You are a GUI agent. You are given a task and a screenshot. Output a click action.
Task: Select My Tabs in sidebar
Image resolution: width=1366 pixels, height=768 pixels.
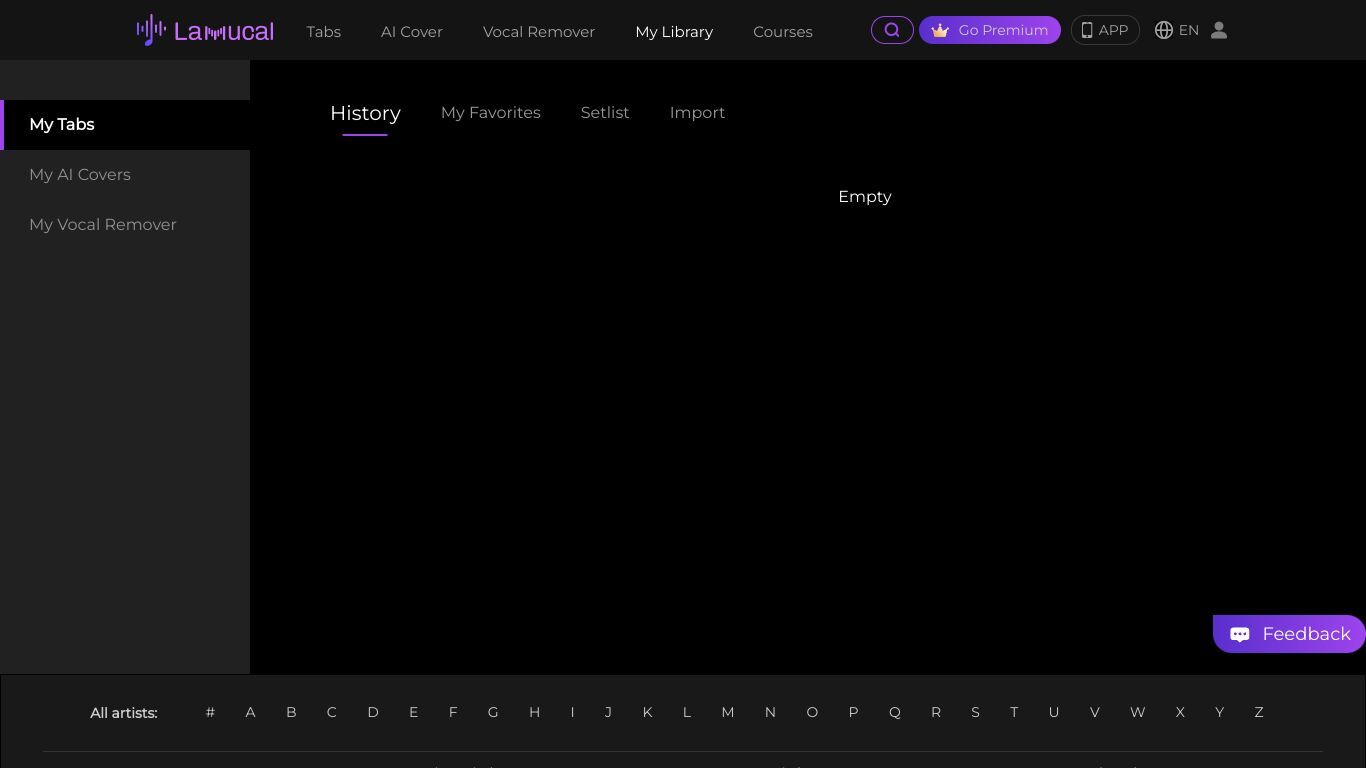point(125,125)
